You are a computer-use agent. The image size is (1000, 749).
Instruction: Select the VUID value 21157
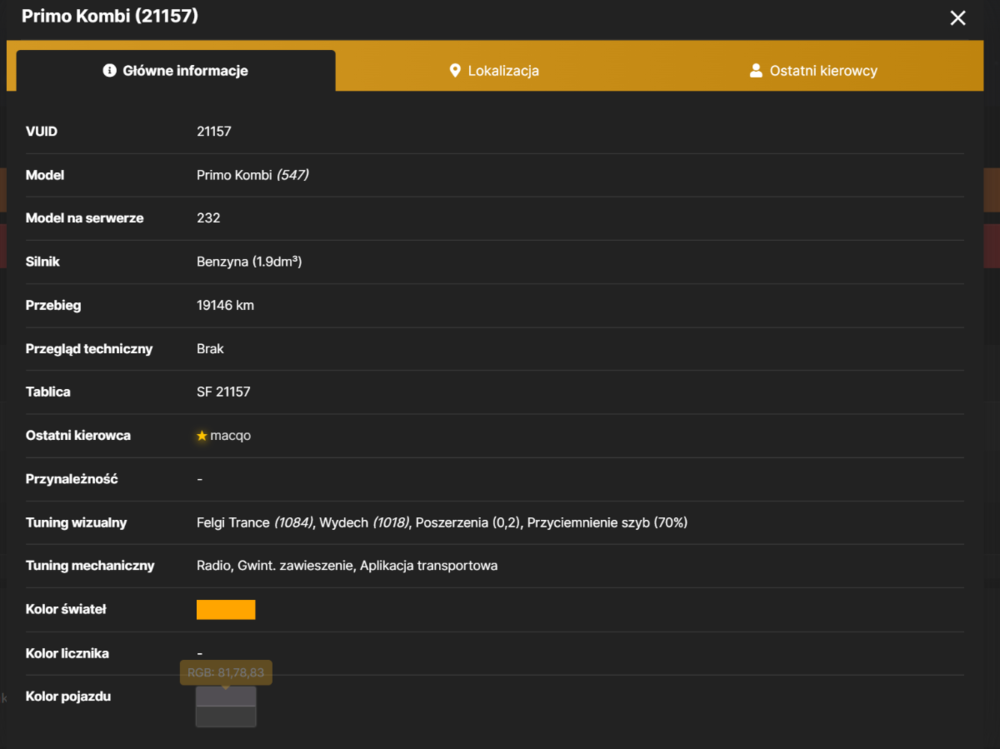214,131
